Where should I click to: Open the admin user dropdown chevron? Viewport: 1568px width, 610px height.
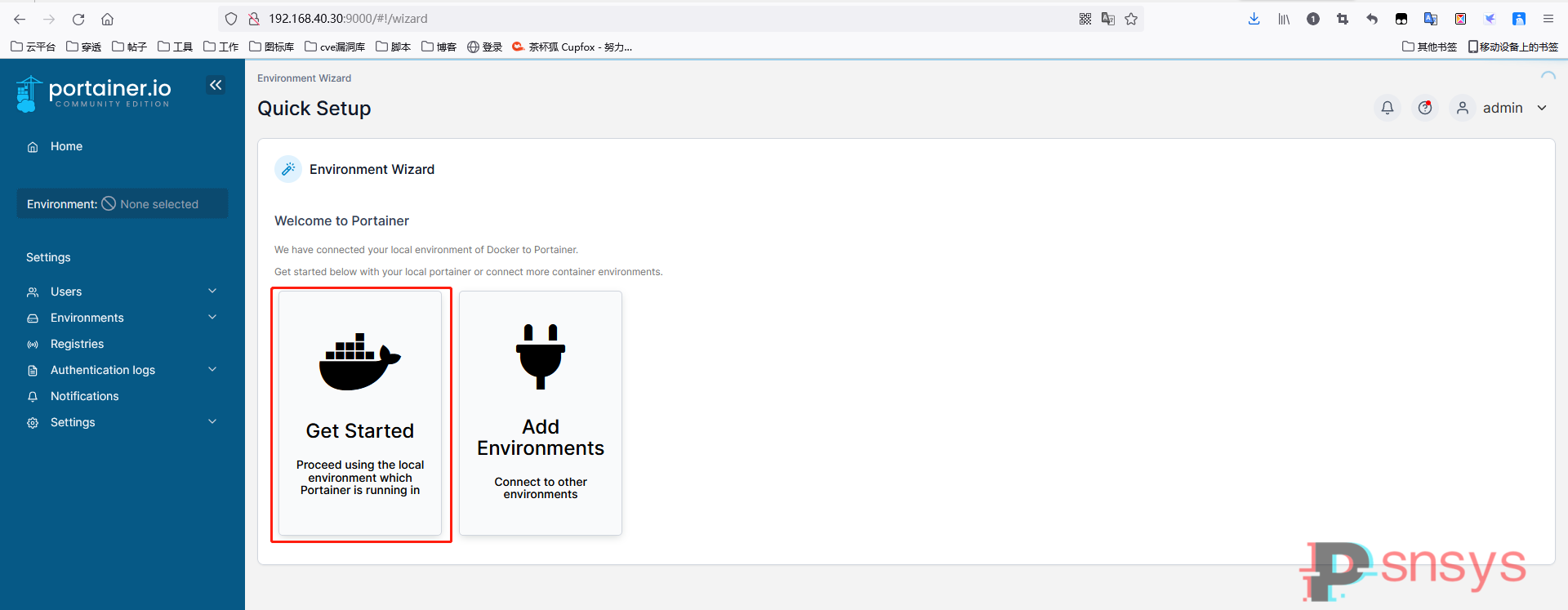tap(1542, 108)
